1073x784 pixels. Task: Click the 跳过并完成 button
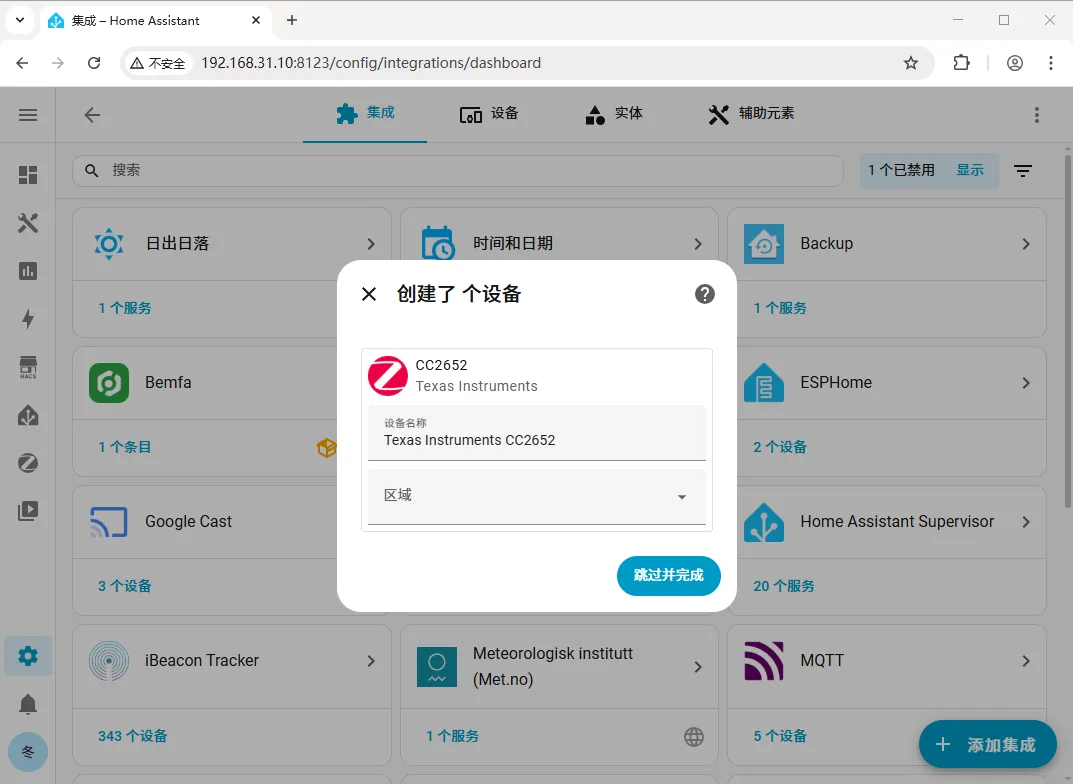(x=669, y=575)
